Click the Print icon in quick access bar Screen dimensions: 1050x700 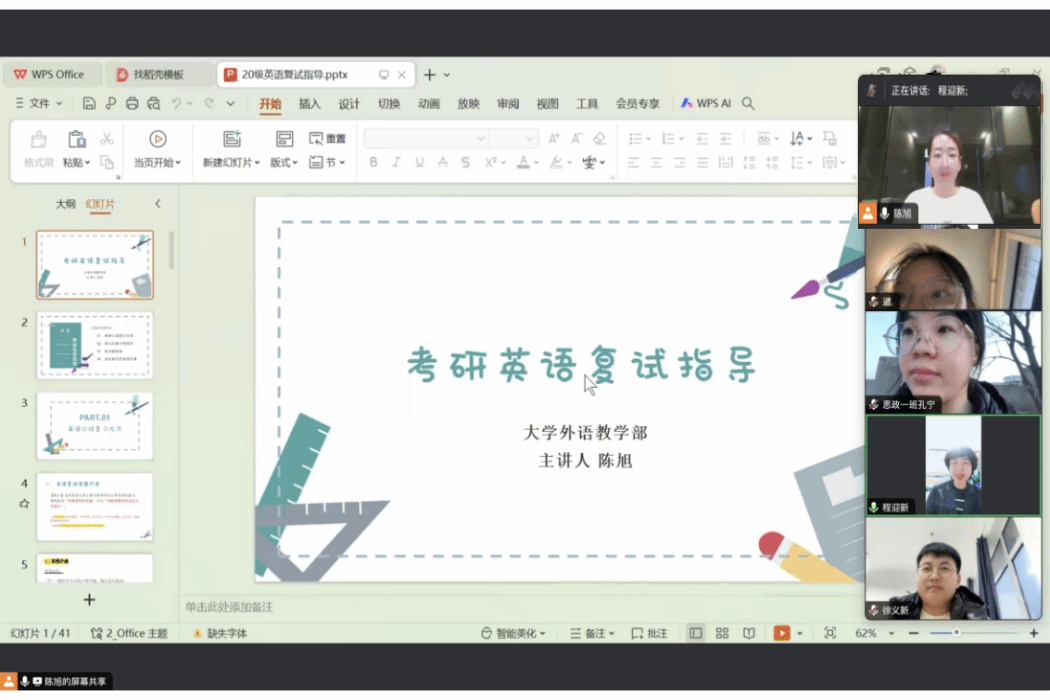(x=132, y=103)
